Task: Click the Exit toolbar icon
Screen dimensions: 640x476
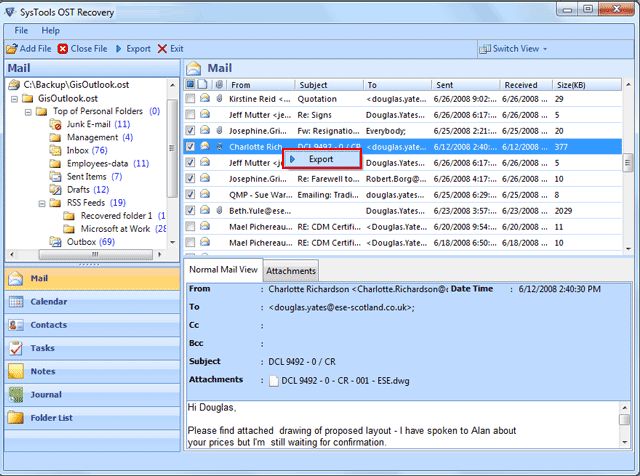Action: (162, 48)
